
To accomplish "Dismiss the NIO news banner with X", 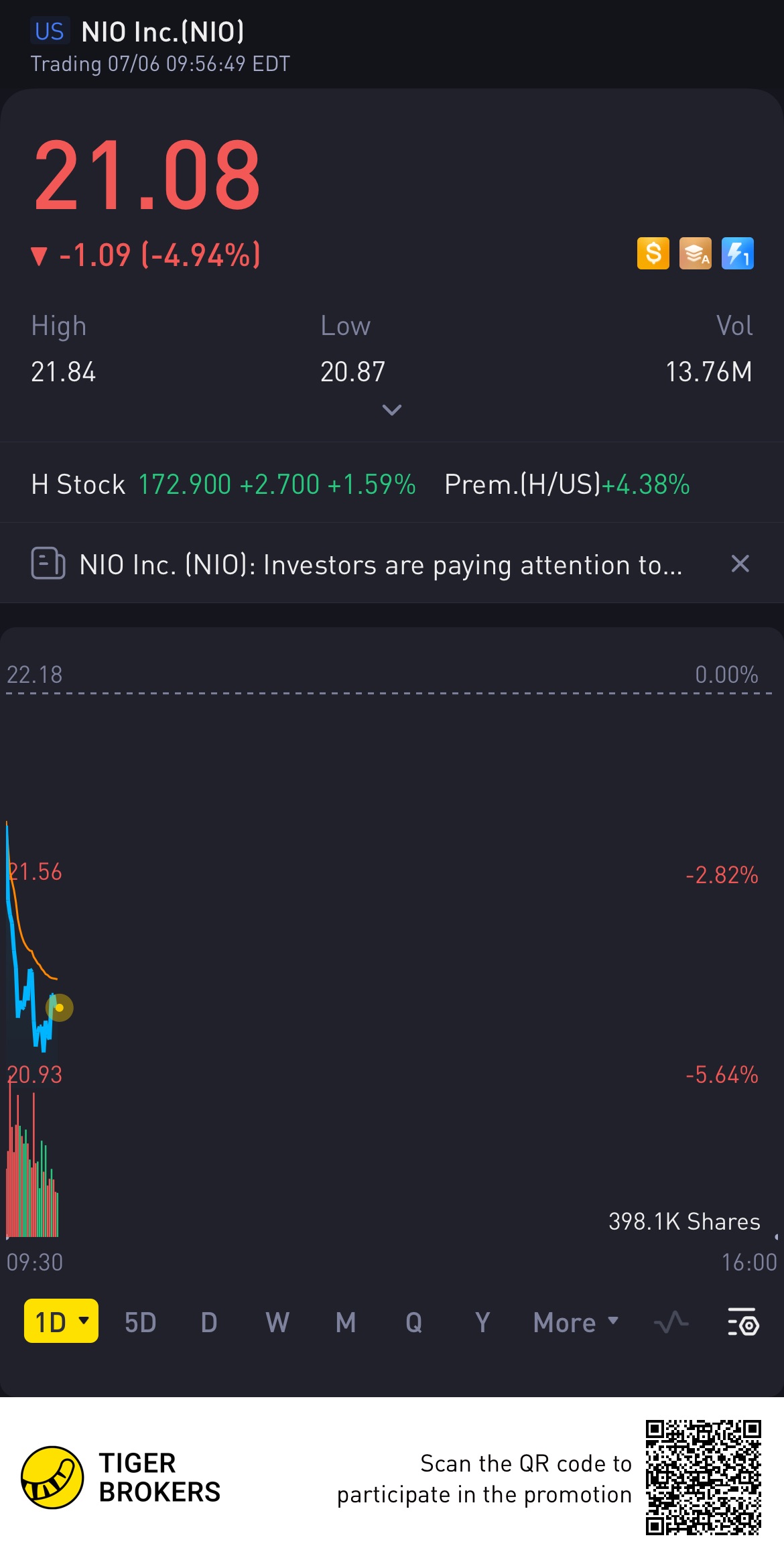I will click(740, 564).
